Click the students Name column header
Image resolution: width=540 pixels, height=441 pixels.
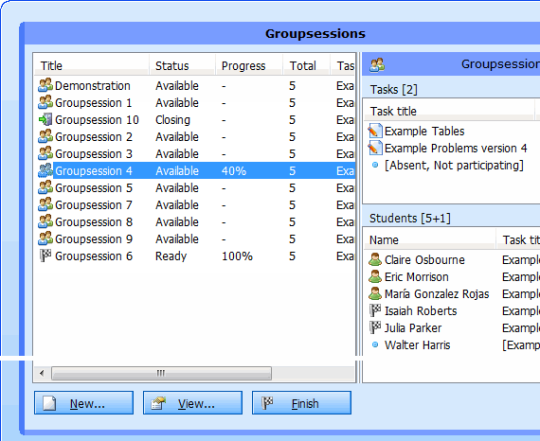pyautogui.click(x=430, y=239)
